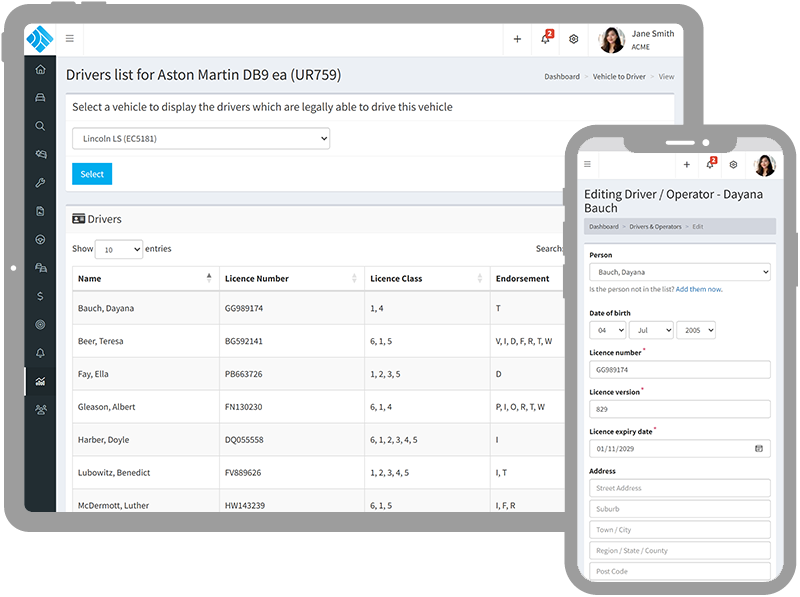
Task: Open notifications bell in tablet header
Action: tap(546, 38)
